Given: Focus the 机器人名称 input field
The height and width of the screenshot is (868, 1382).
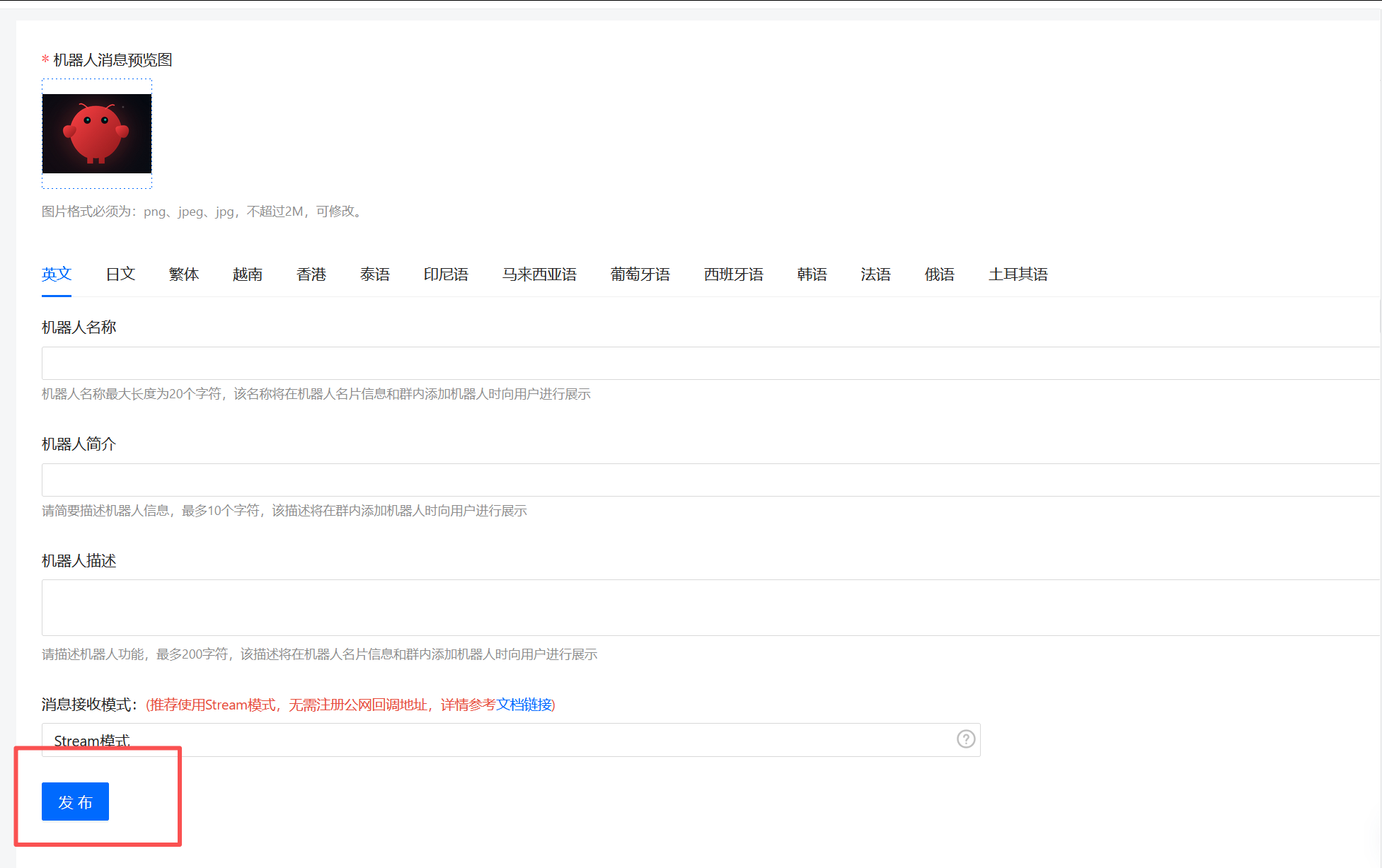Looking at the screenshot, I should 708,364.
